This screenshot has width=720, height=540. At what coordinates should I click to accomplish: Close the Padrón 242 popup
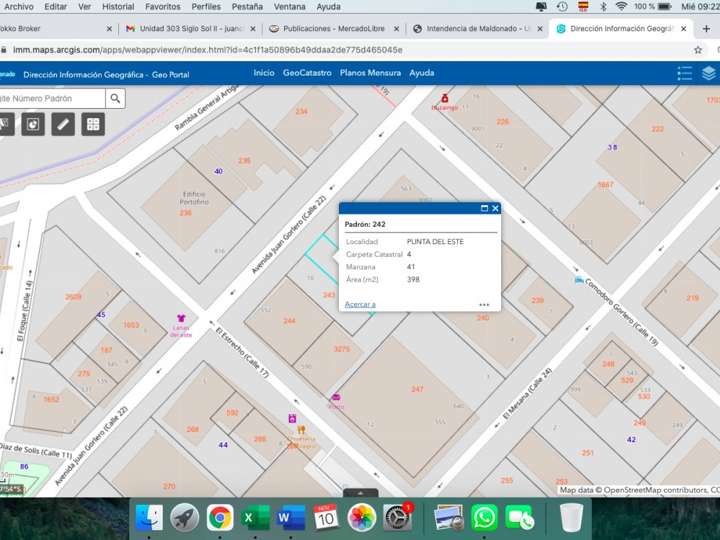tap(495, 208)
